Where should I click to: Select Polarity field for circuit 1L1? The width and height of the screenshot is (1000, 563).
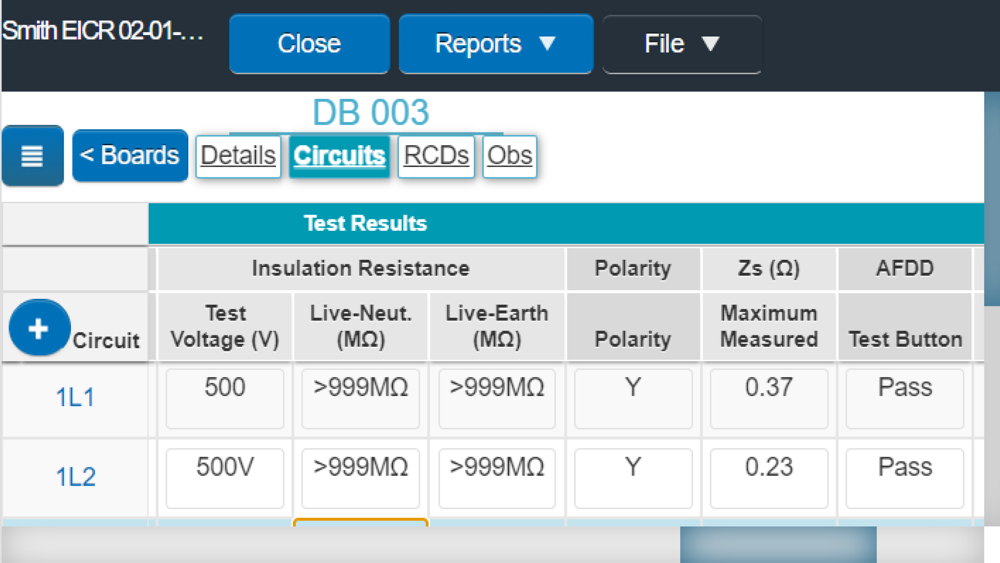(633, 398)
